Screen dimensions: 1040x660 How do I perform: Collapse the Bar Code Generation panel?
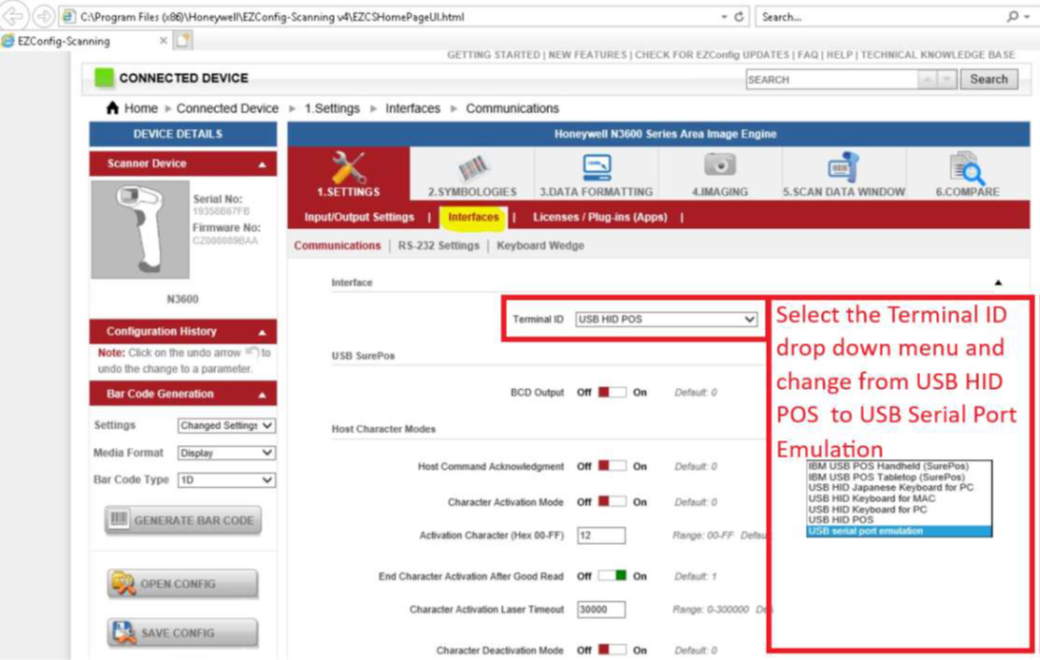(262, 395)
